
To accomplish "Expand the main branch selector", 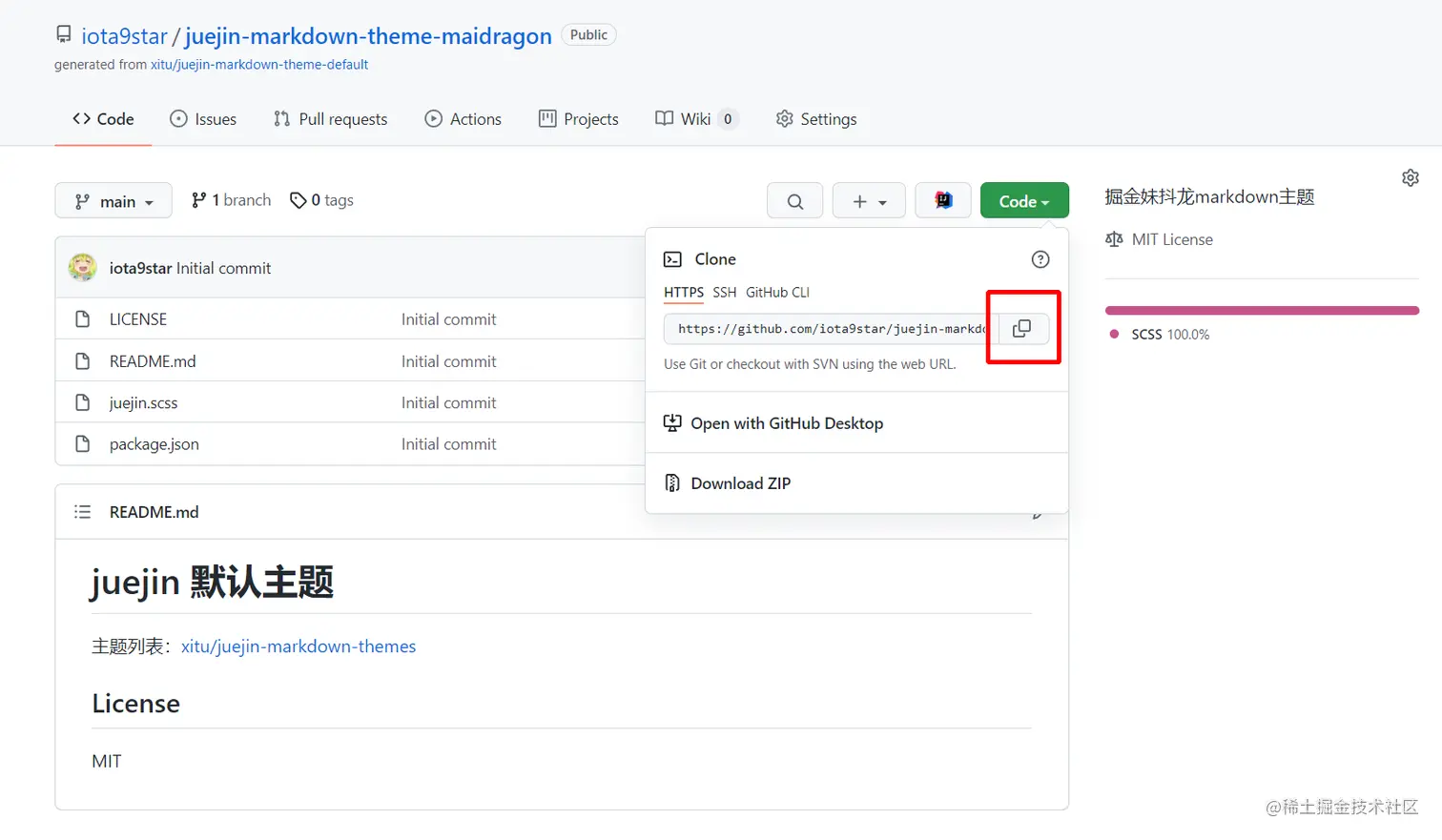I will 113,201.
